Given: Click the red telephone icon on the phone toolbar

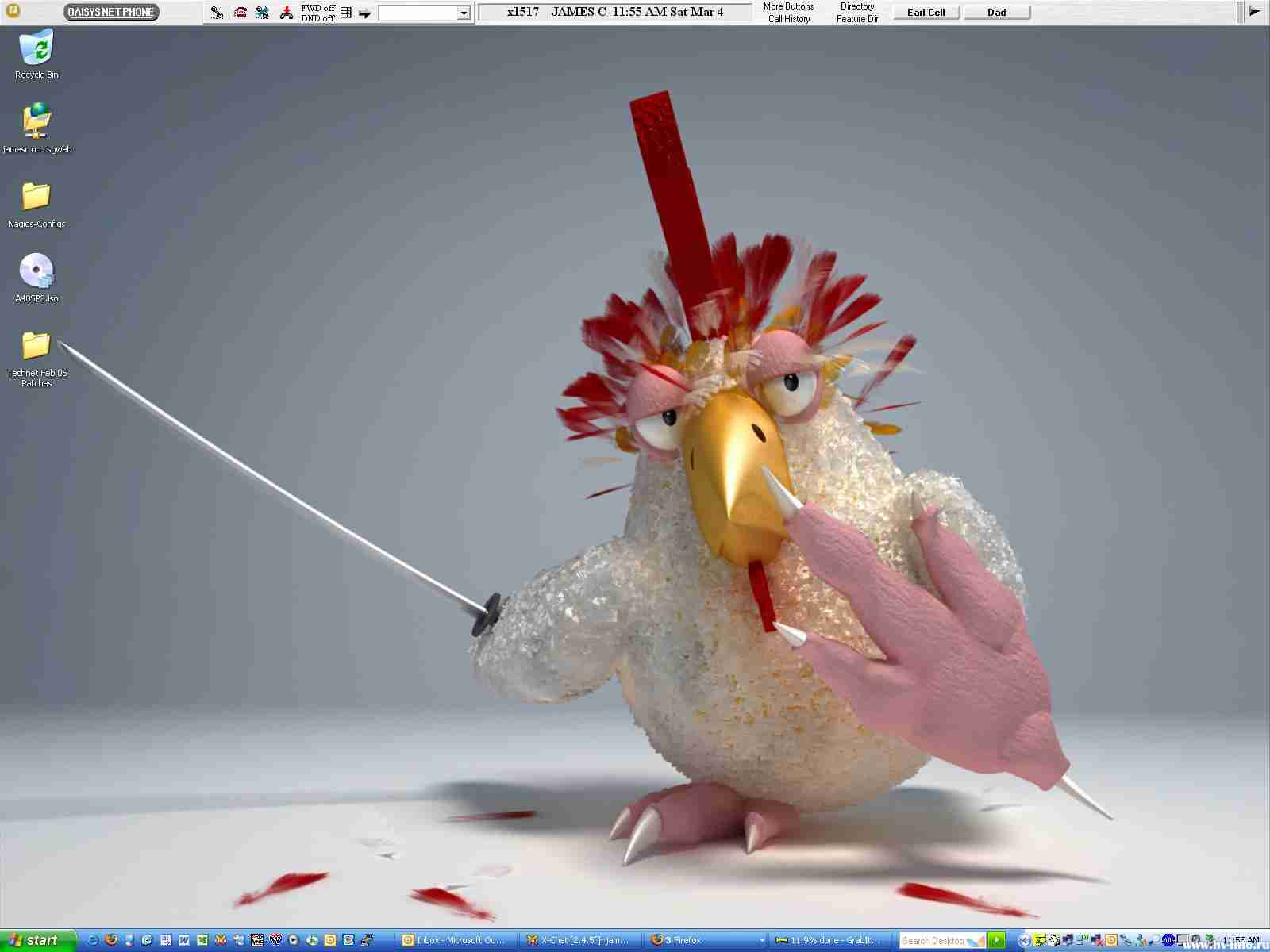Looking at the screenshot, I should pyautogui.click(x=241, y=12).
